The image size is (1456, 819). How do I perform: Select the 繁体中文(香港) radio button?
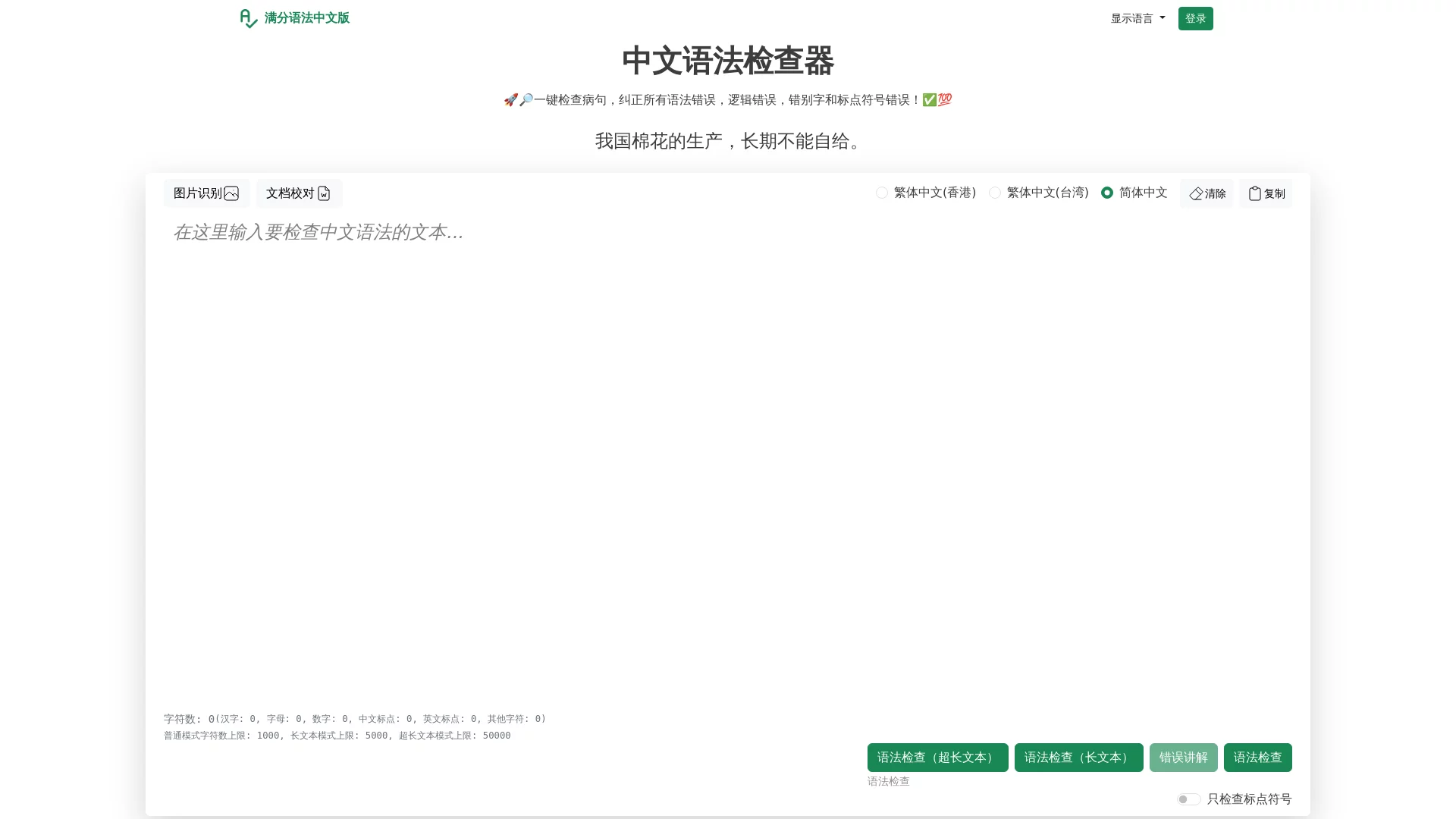pyautogui.click(x=881, y=193)
